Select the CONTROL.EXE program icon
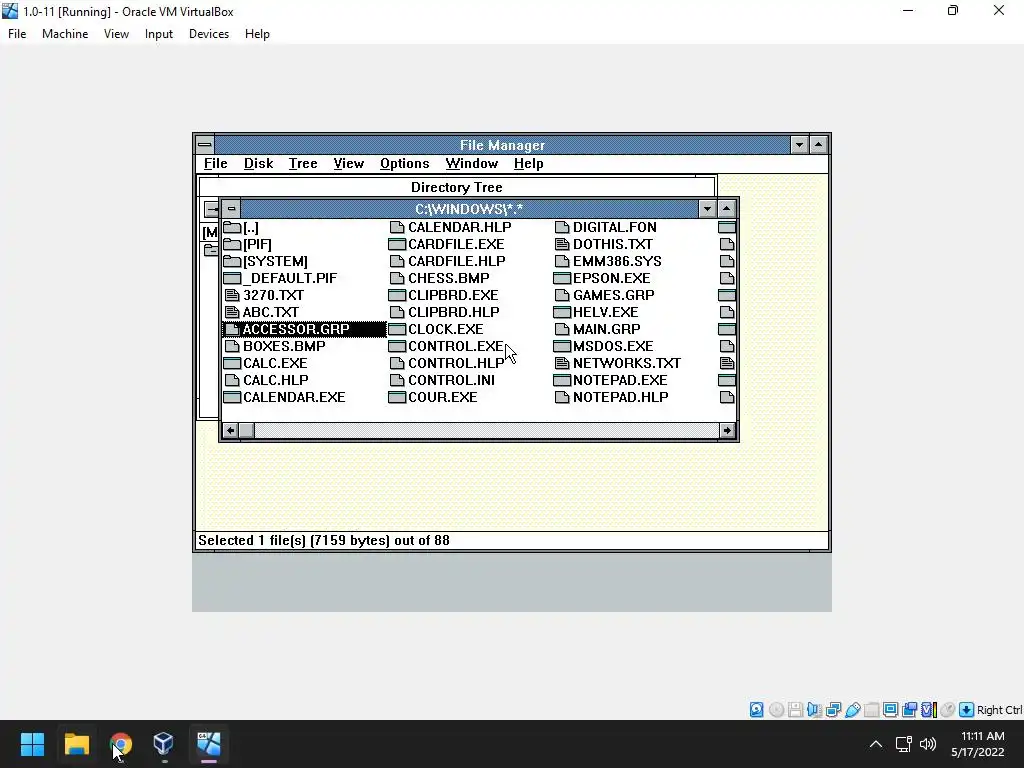The image size is (1024, 768). coord(397,346)
